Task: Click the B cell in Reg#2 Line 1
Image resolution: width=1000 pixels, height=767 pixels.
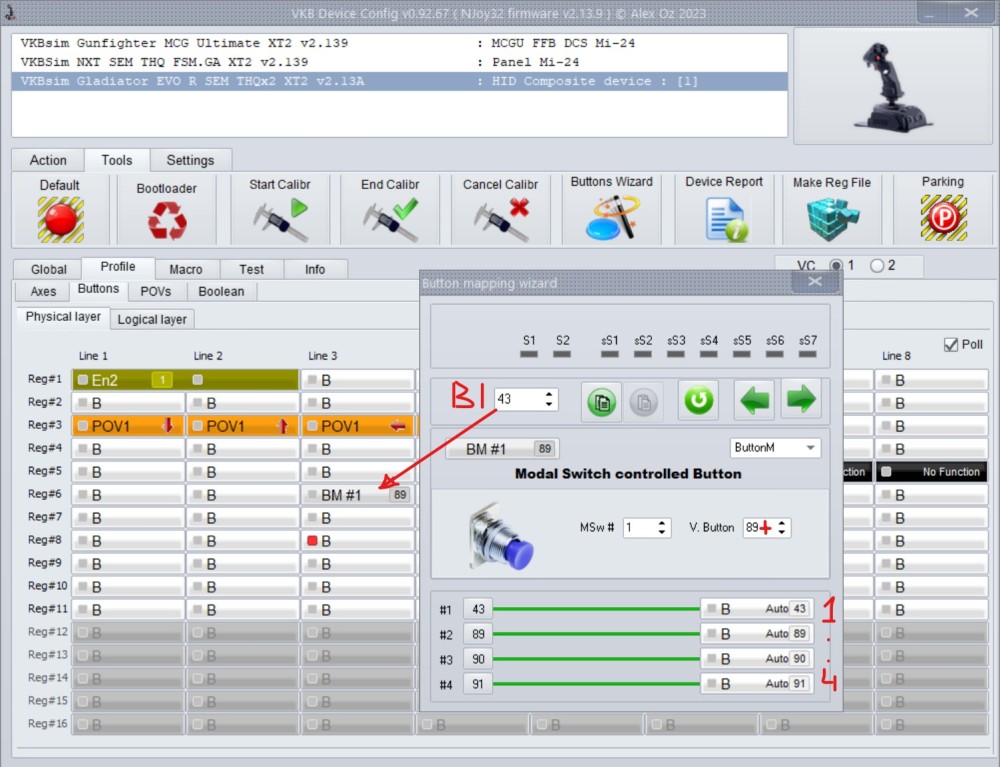Action: click(128, 403)
